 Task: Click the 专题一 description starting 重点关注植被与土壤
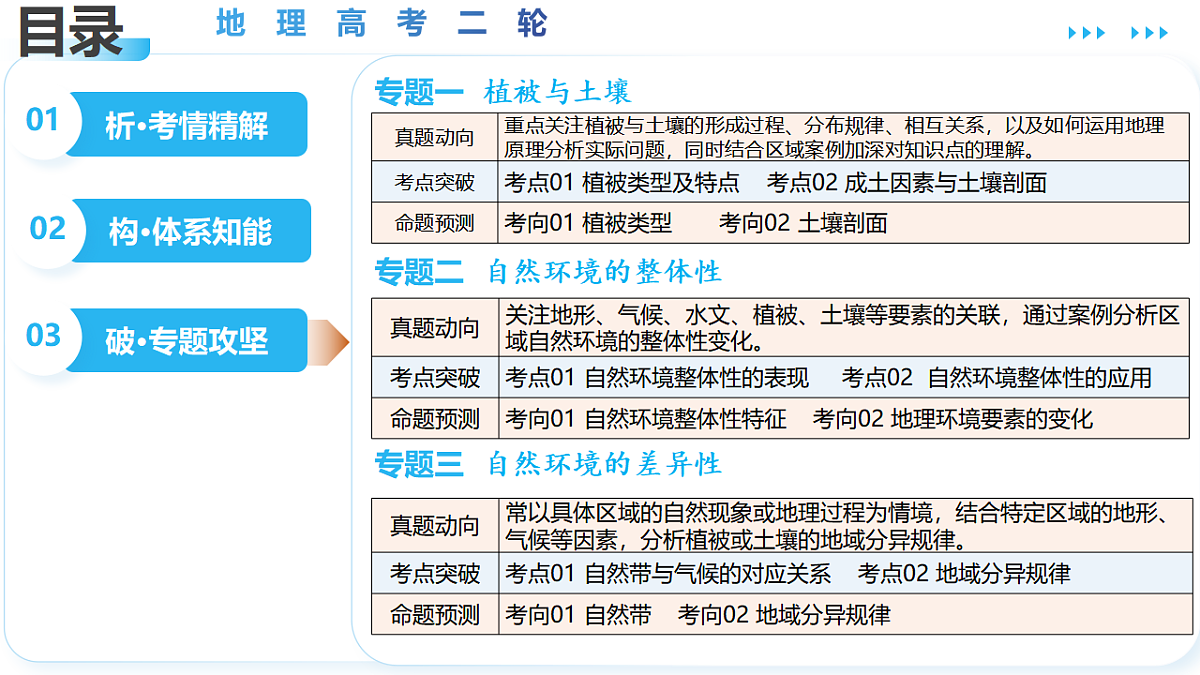click(834, 138)
